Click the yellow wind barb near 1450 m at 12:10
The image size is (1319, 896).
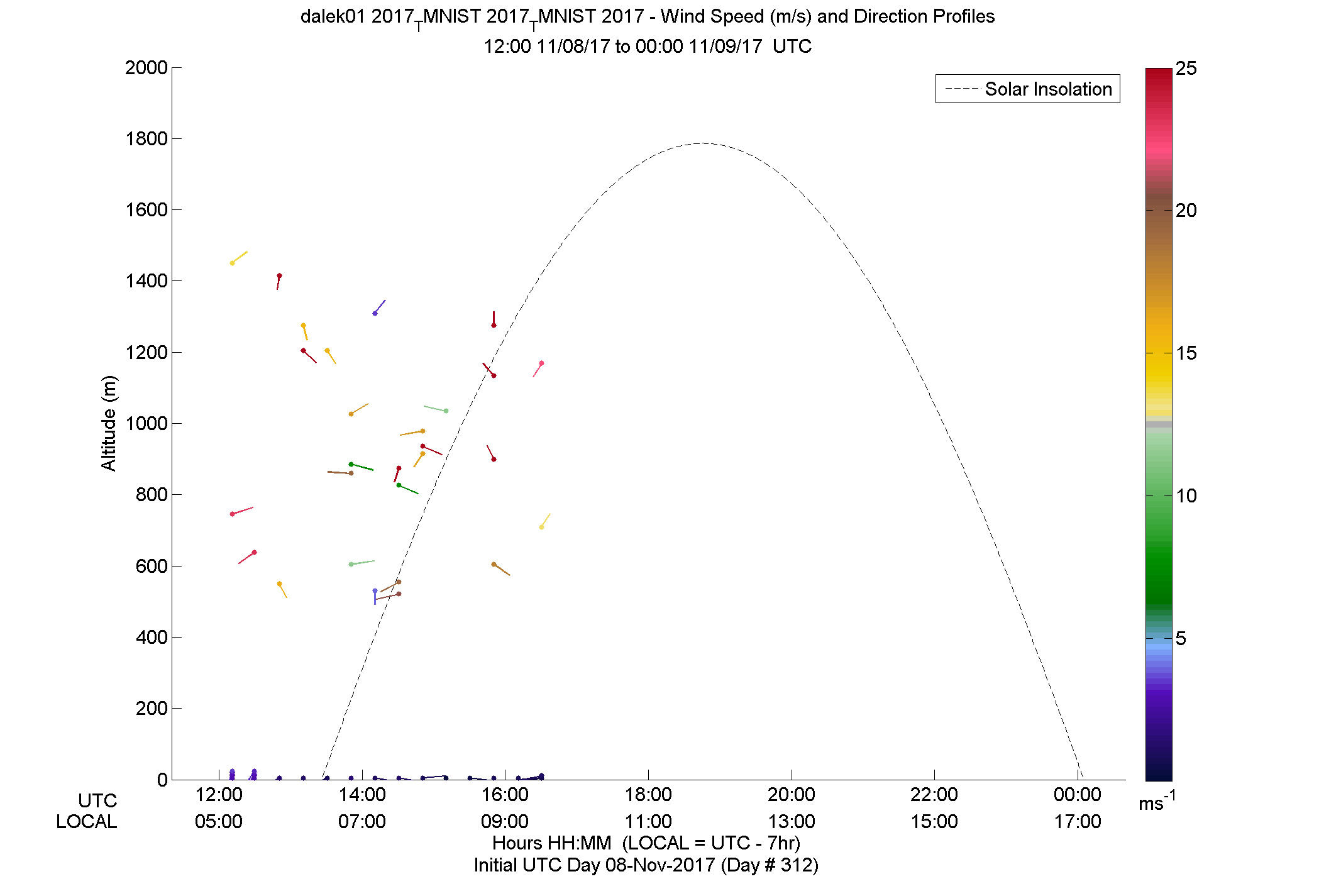(x=239, y=258)
